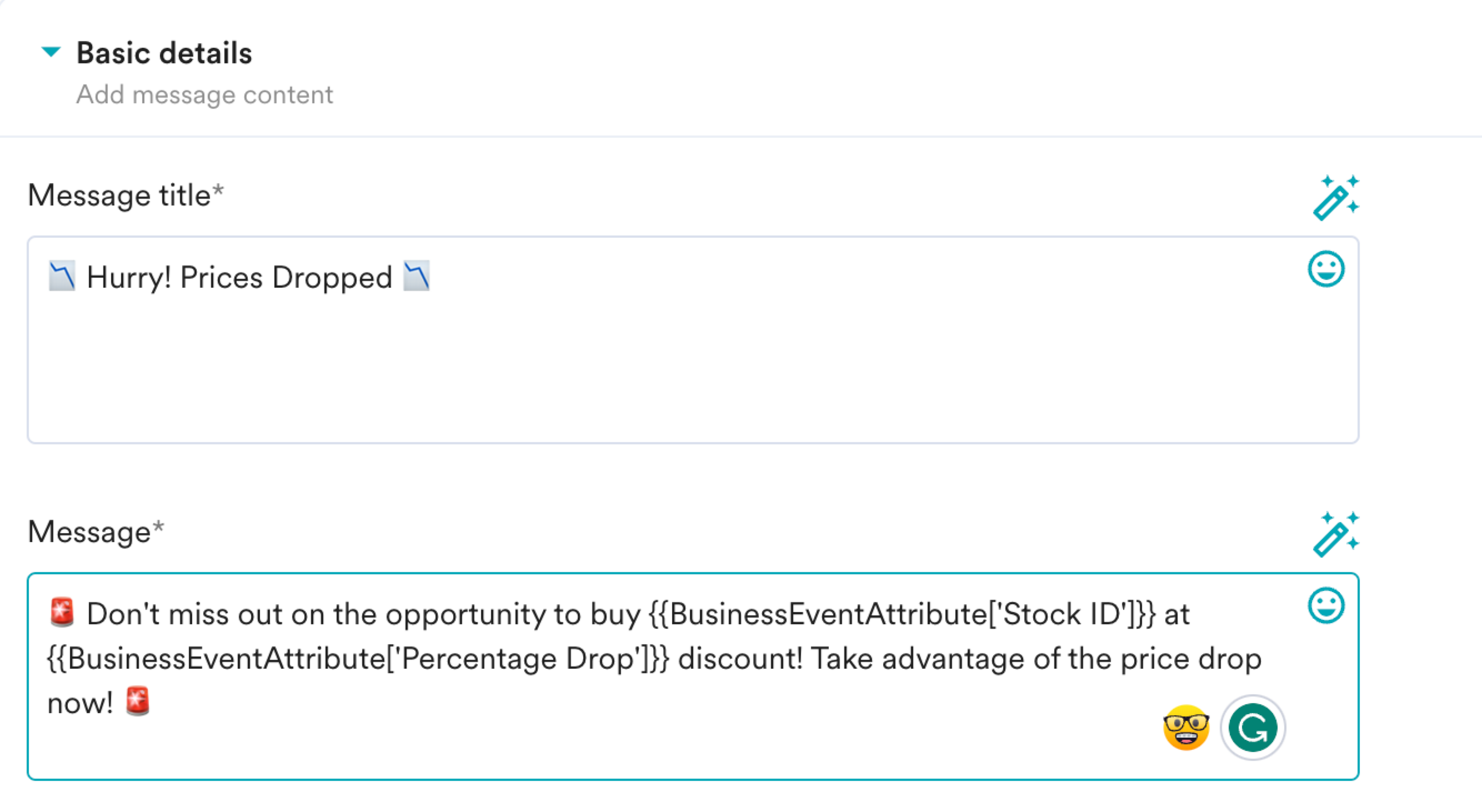Click the Message title label
Screen dimensions: 1482x812
126,195
